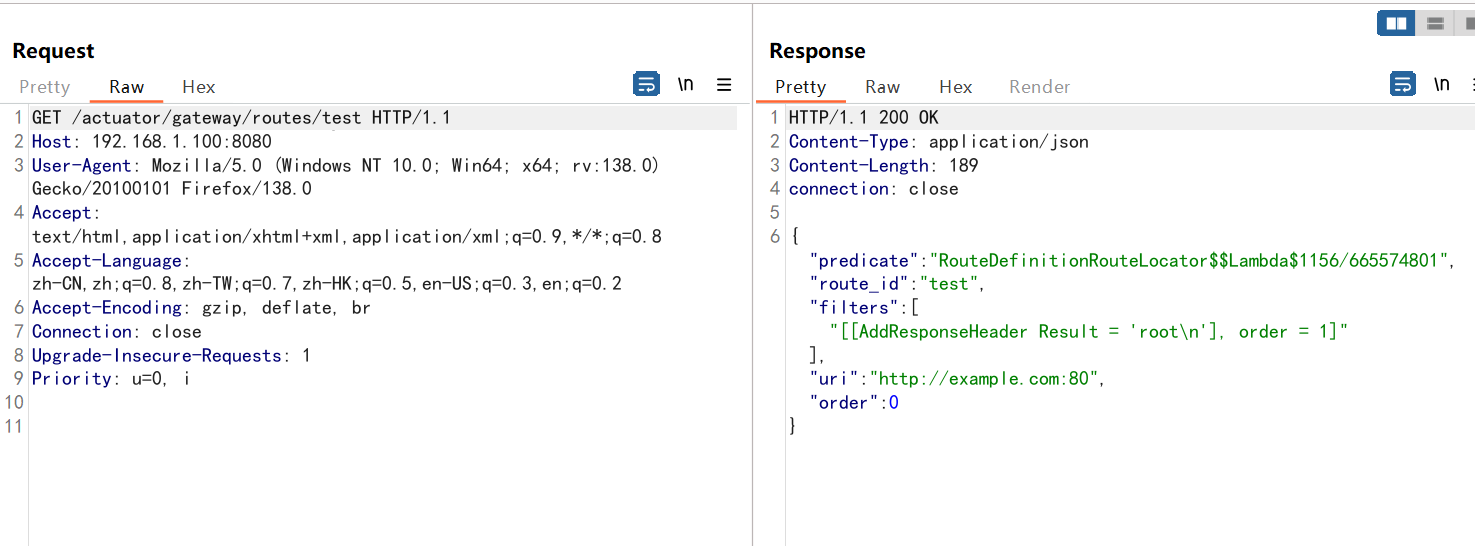Select the side-by-side layout icon
This screenshot has height=546, width=1475.
[1395, 23]
